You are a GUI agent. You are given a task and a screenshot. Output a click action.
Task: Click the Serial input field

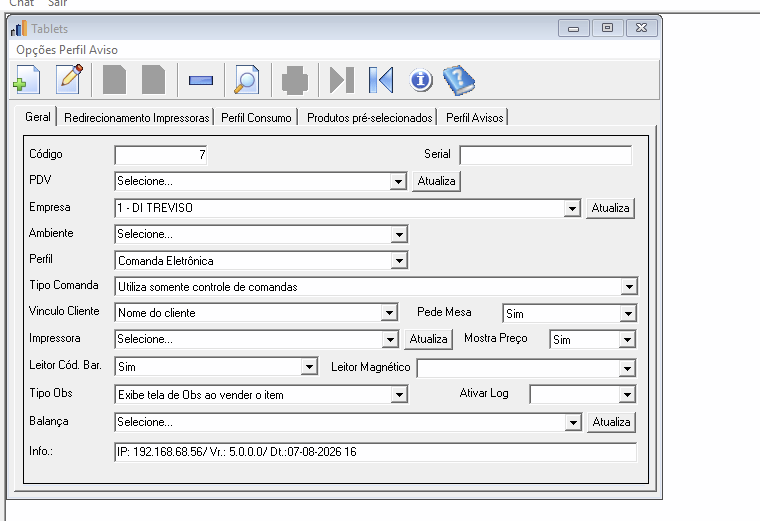click(546, 155)
